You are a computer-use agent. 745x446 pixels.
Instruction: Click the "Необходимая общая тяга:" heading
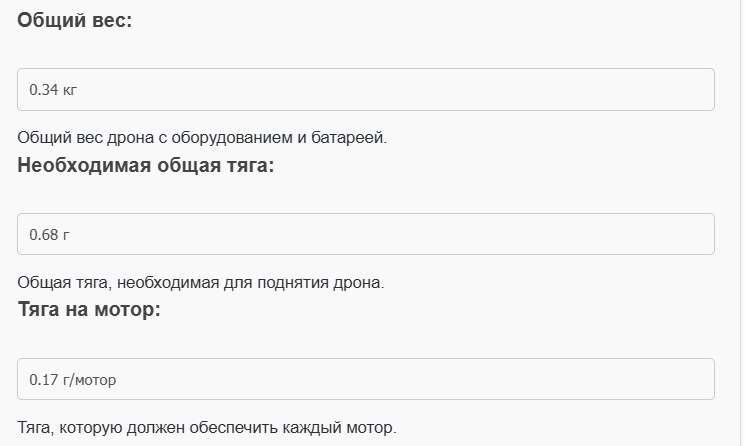pos(146,165)
